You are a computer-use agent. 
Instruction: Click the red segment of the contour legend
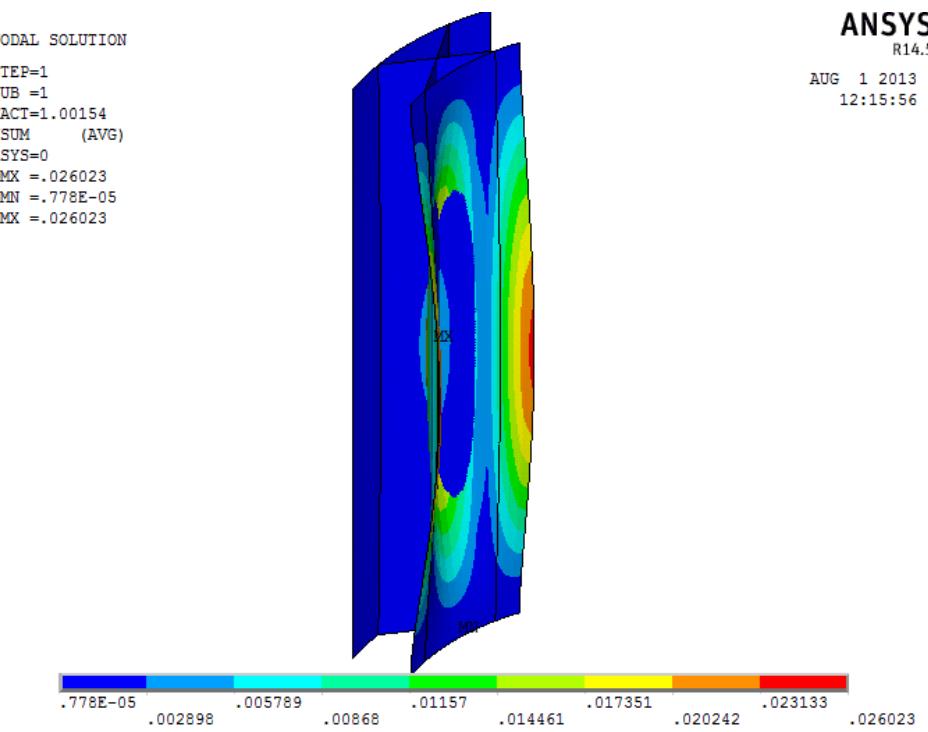tap(803, 682)
